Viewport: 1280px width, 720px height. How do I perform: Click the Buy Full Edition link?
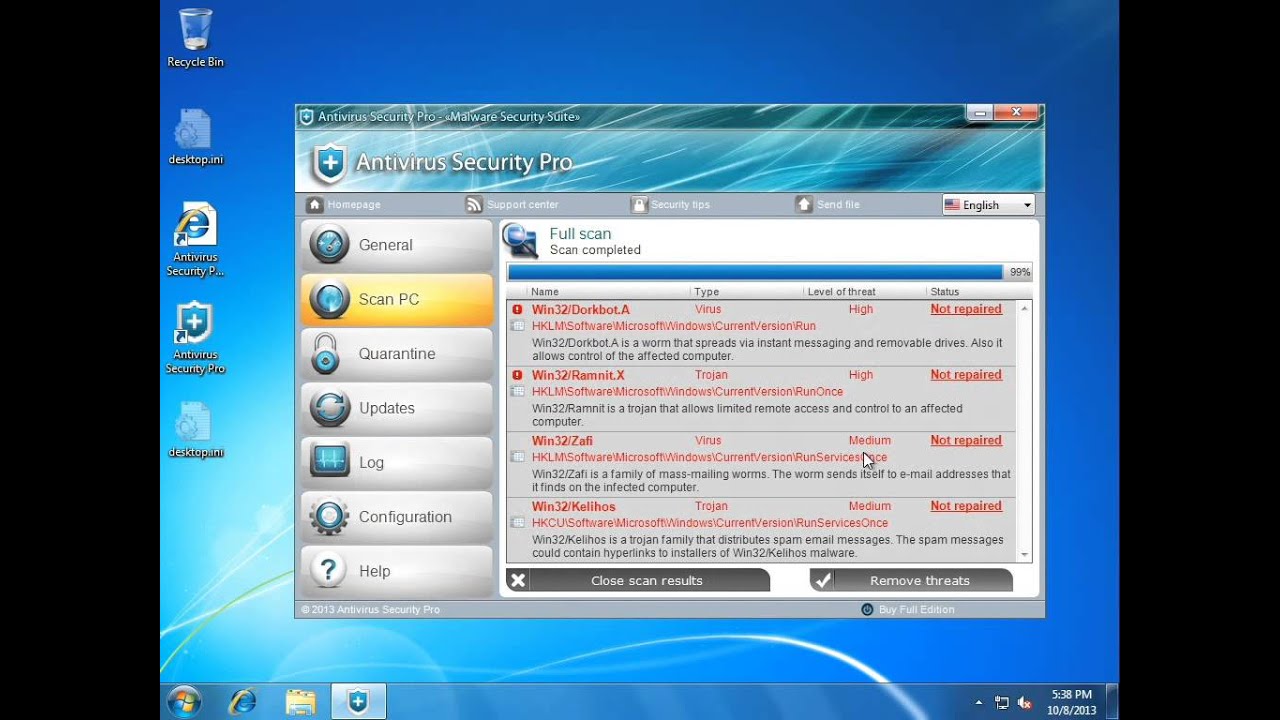tap(916, 609)
